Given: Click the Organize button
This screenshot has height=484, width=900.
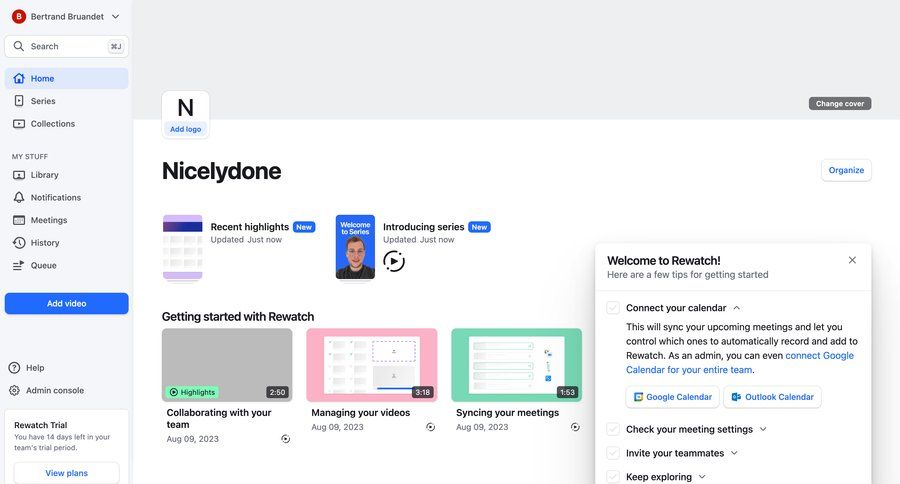Looking at the screenshot, I should [x=846, y=170].
